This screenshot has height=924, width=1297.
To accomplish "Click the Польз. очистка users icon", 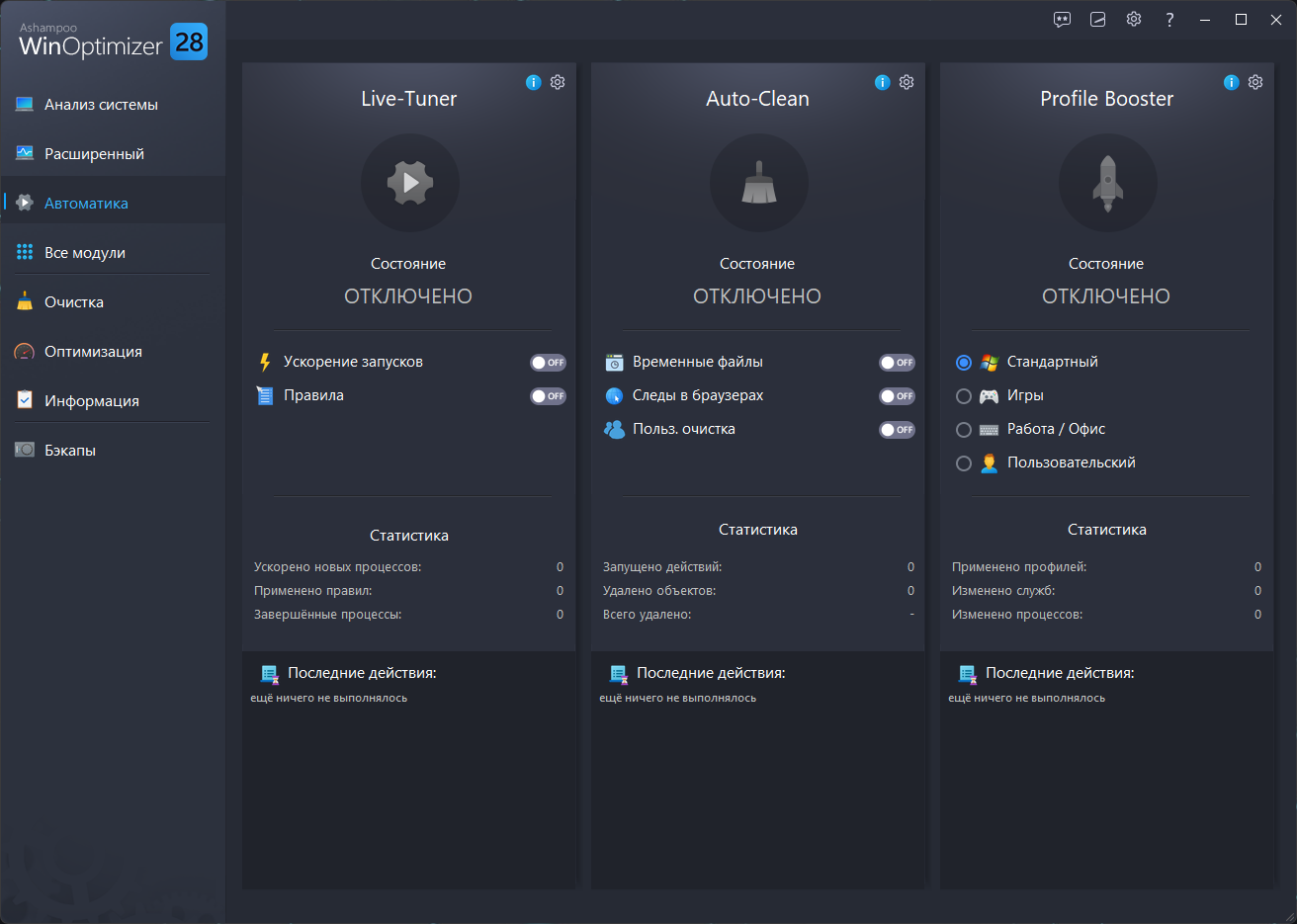I will tap(614, 430).
